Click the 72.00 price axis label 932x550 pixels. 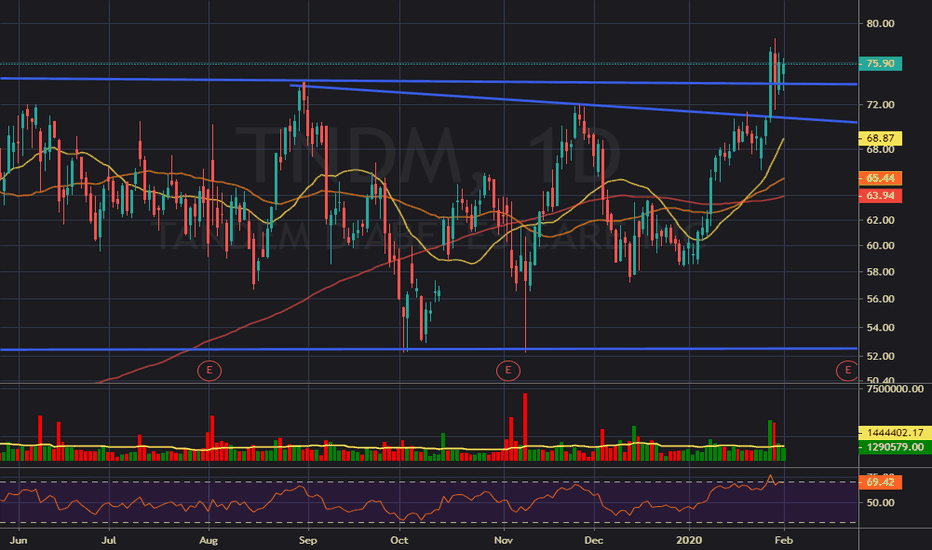[x=880, y=105]
